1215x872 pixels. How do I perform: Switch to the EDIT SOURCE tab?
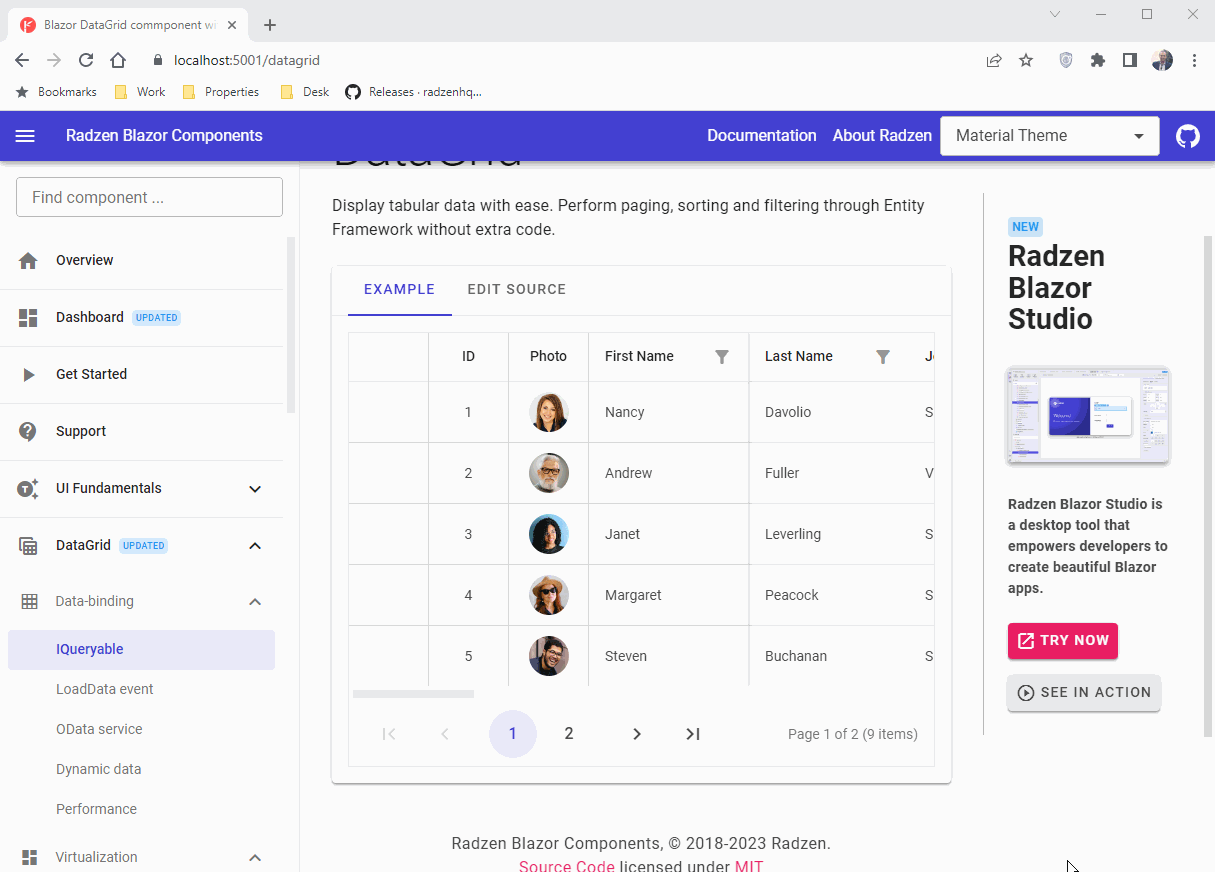point(517,290)
